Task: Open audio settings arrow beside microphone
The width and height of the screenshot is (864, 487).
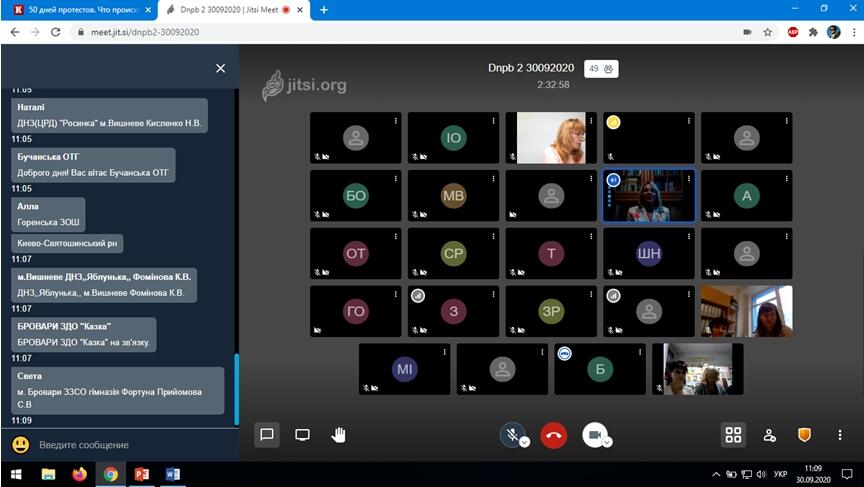Action: [x=524, y=442]
